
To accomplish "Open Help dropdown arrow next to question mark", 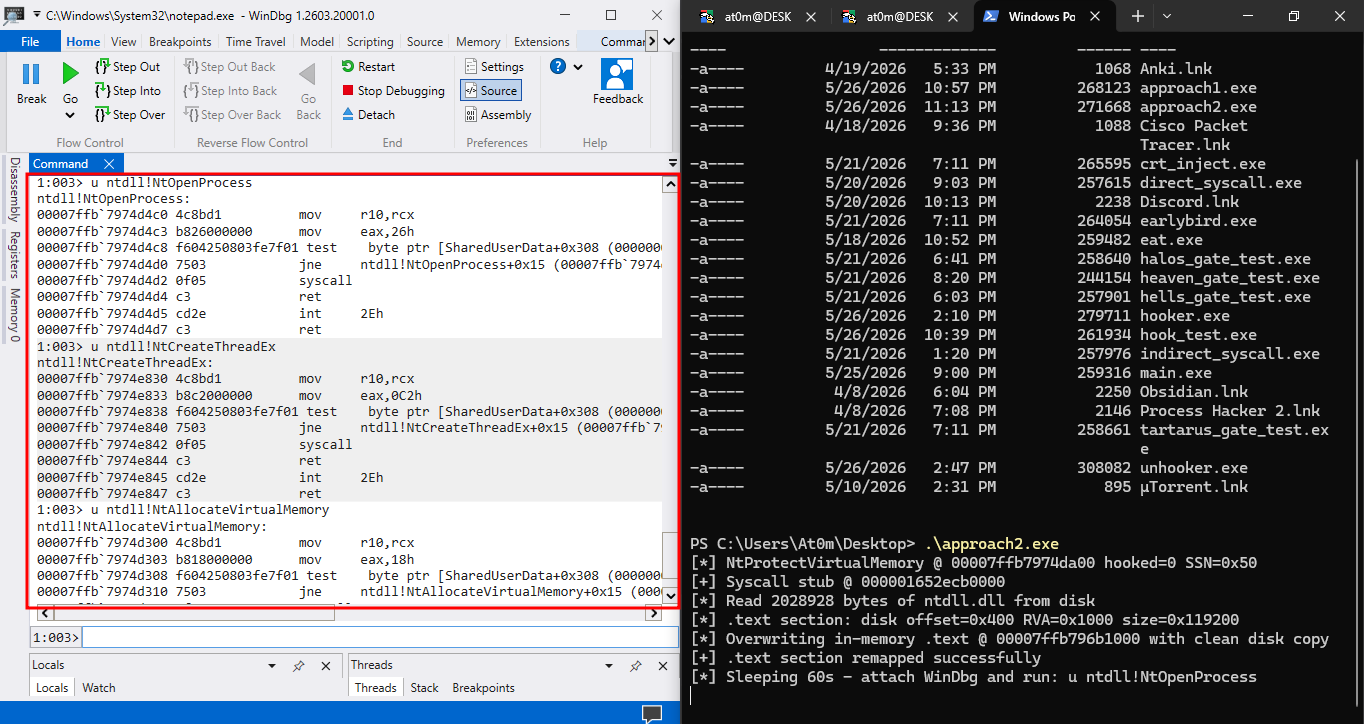I will (x=580, y=66).
